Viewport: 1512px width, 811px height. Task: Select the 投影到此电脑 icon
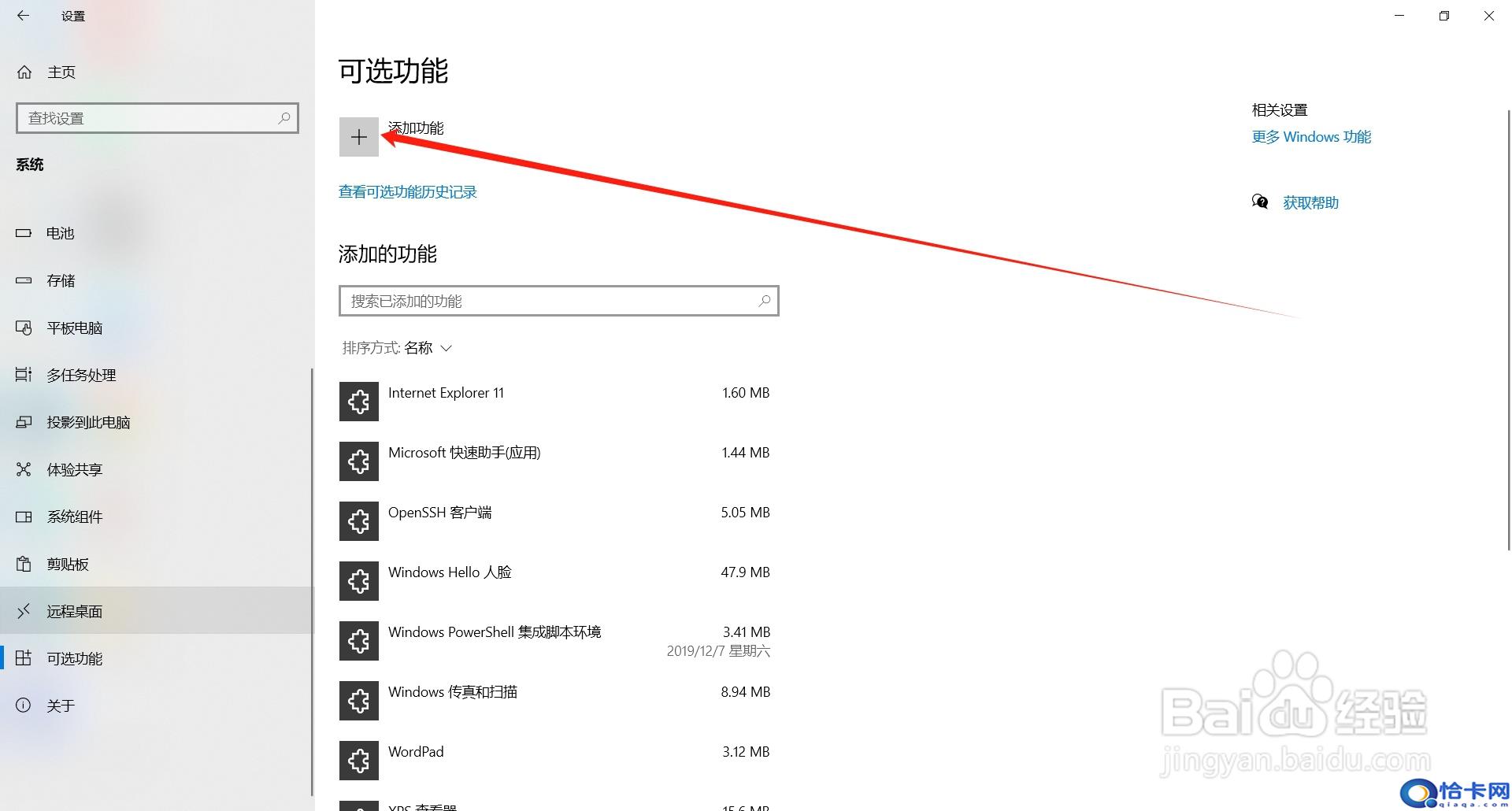[x=24, y=422]
